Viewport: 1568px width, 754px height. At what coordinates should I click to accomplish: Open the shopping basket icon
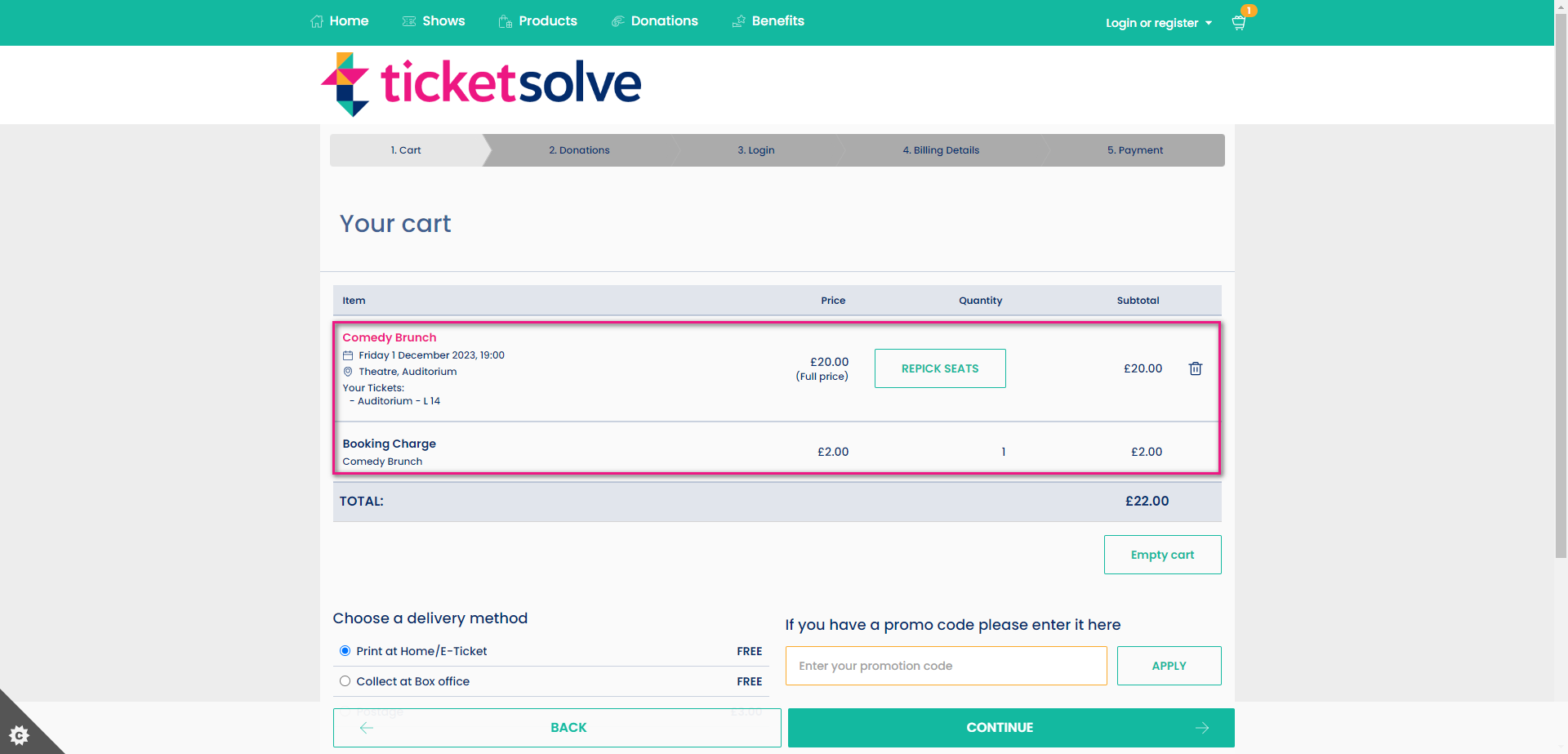[x=1237, y=23]
